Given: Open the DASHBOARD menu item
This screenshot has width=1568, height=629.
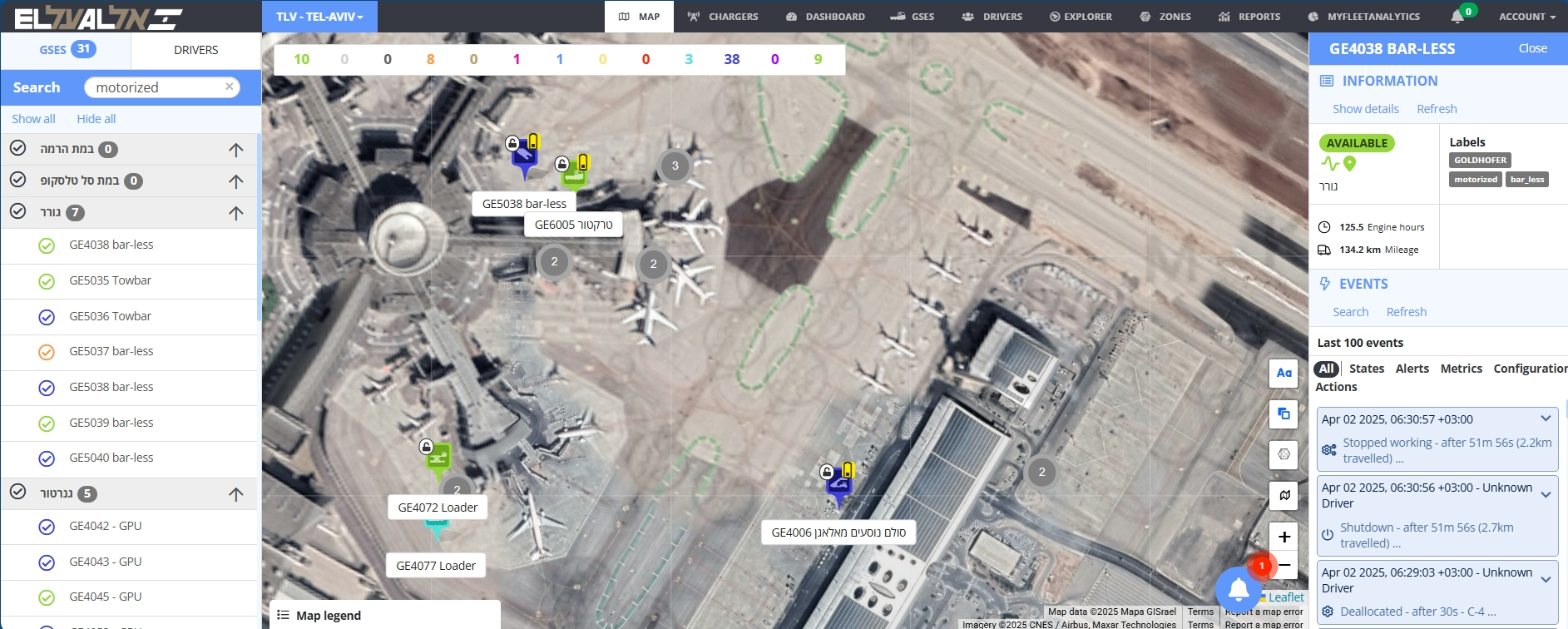Looking at the screenshot, I should click(825, 17).
